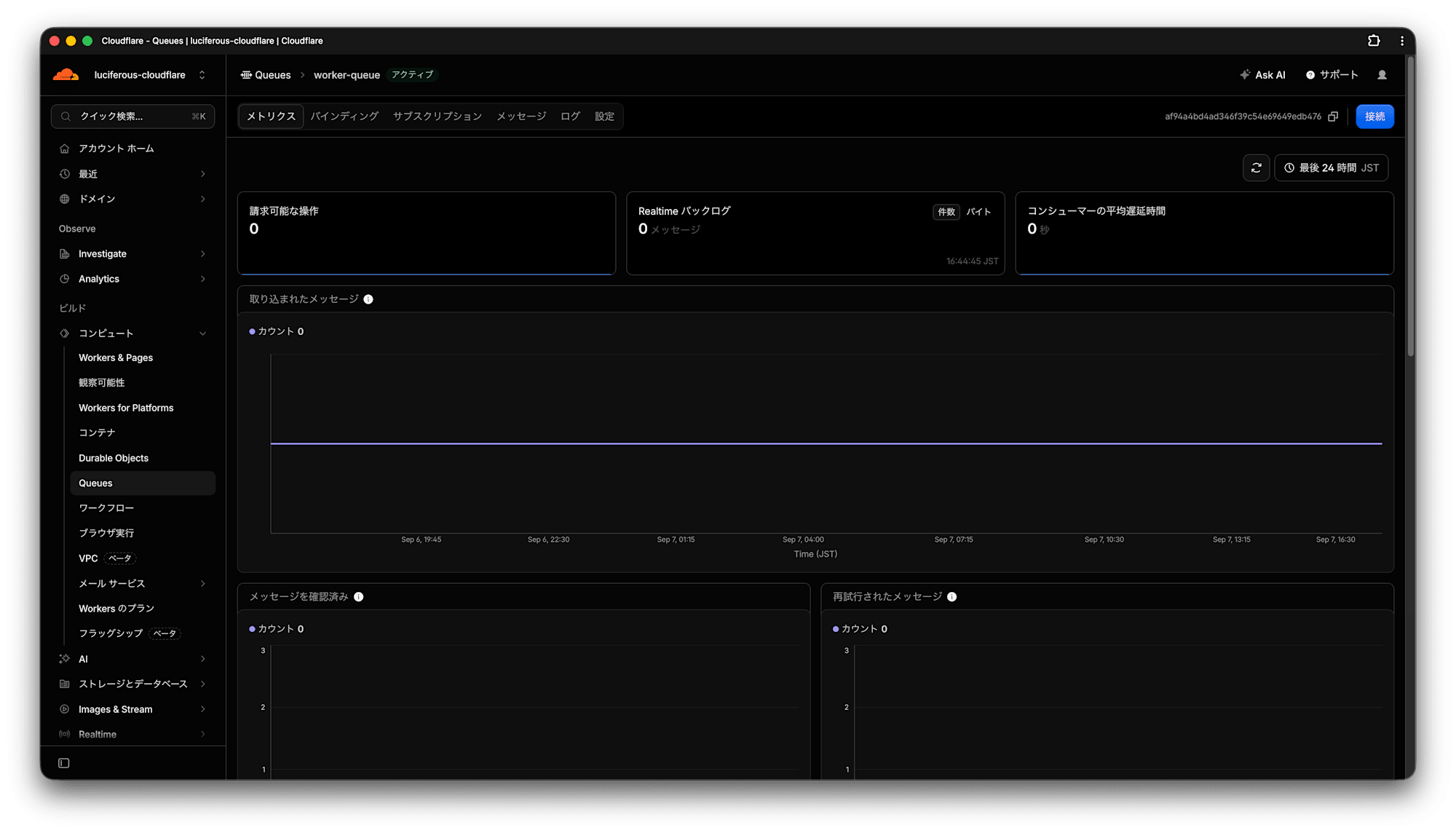Click the ドメイン globe icon
Image resolution: width=1456 pixels, height=833 pixels.
tap(65, 199)
